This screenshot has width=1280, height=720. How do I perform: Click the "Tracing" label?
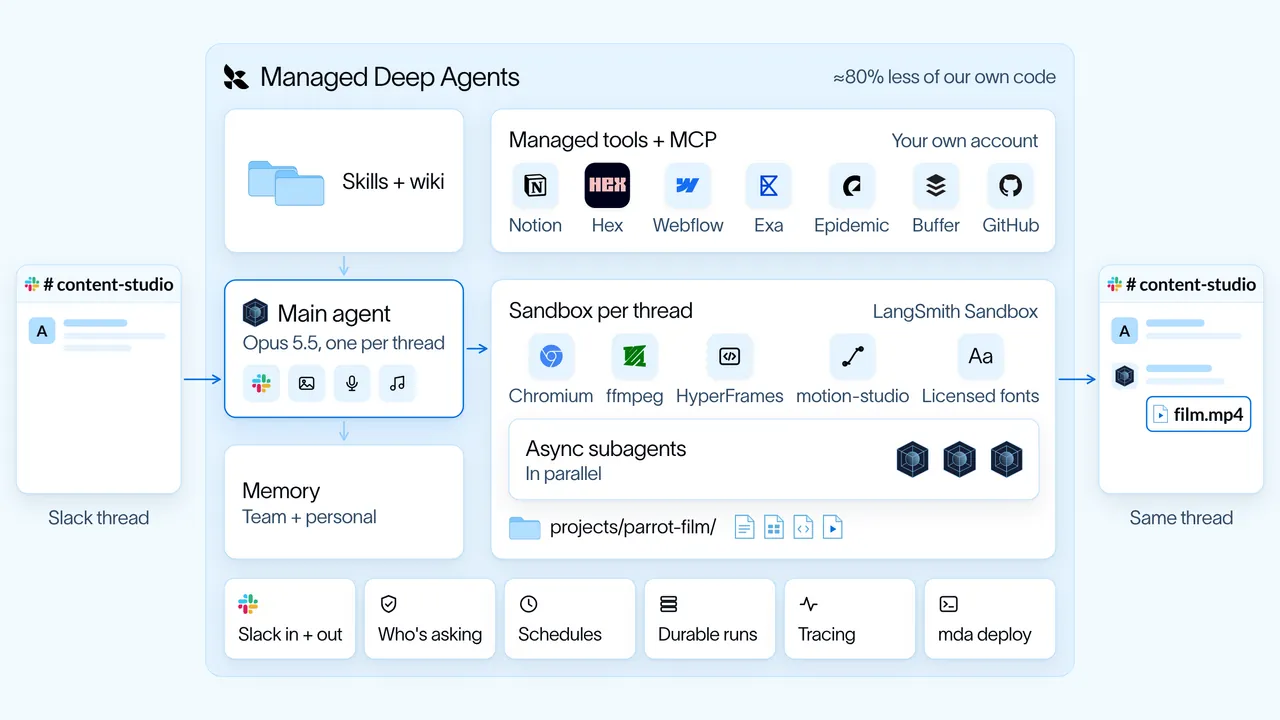pos(827,634)
